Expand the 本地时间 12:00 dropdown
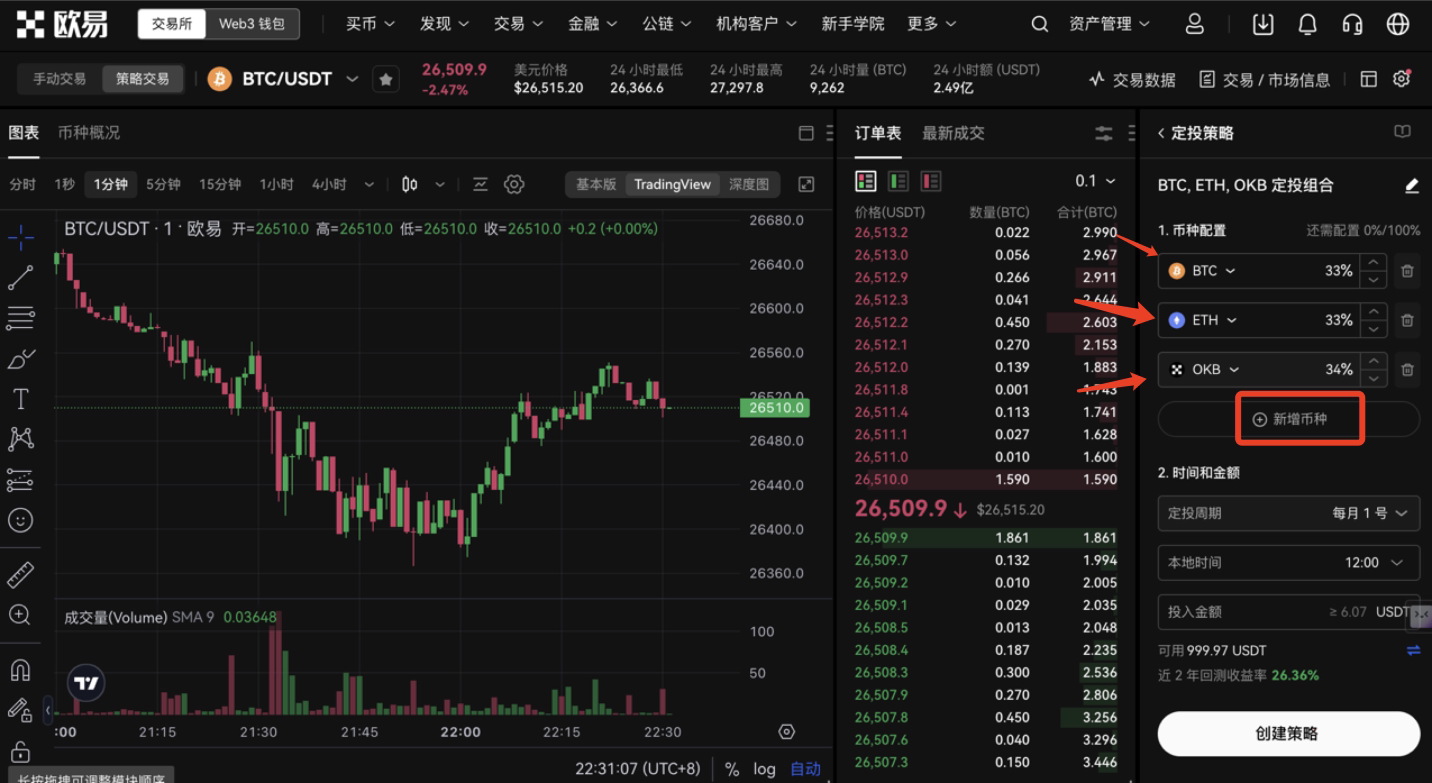Viewport: 1432px width, 783px height. pyautogui.click(x=1288, y=562)
